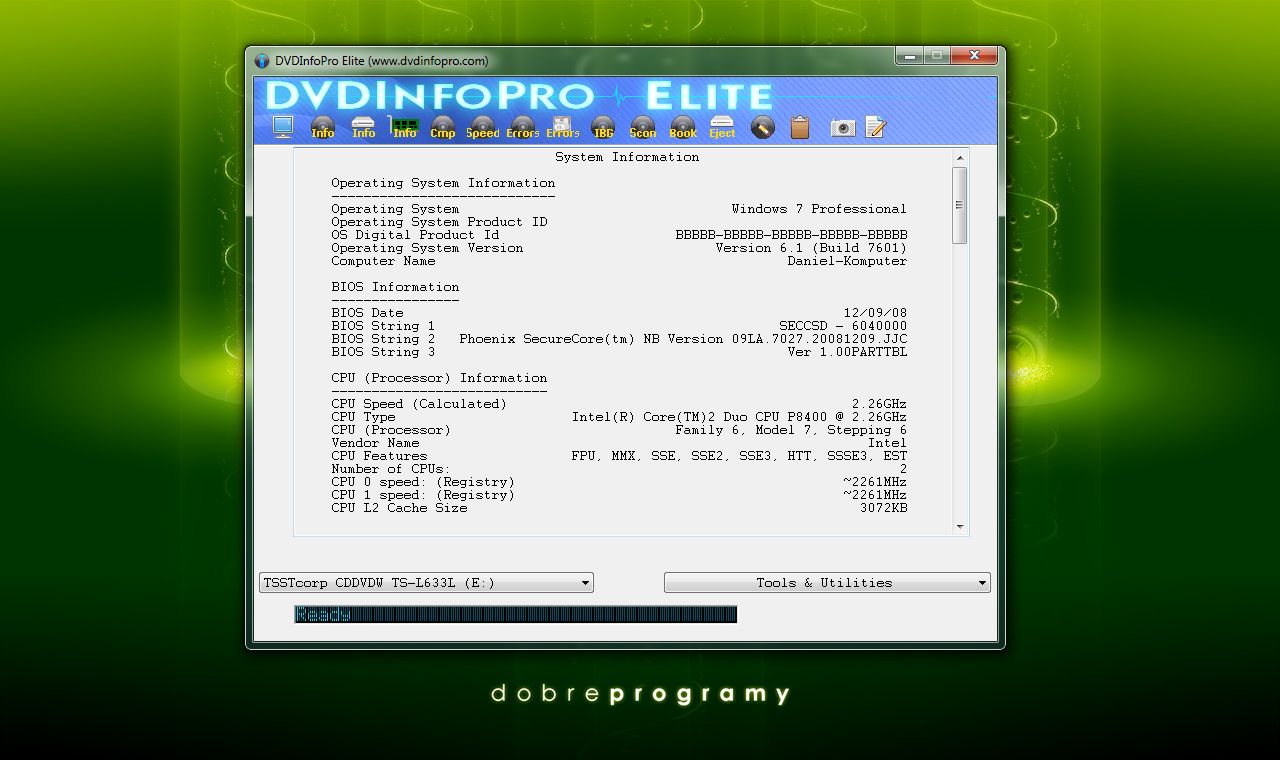Click the 'System Information' heading
Screen dimensions: 1280x760
point(627,157)
